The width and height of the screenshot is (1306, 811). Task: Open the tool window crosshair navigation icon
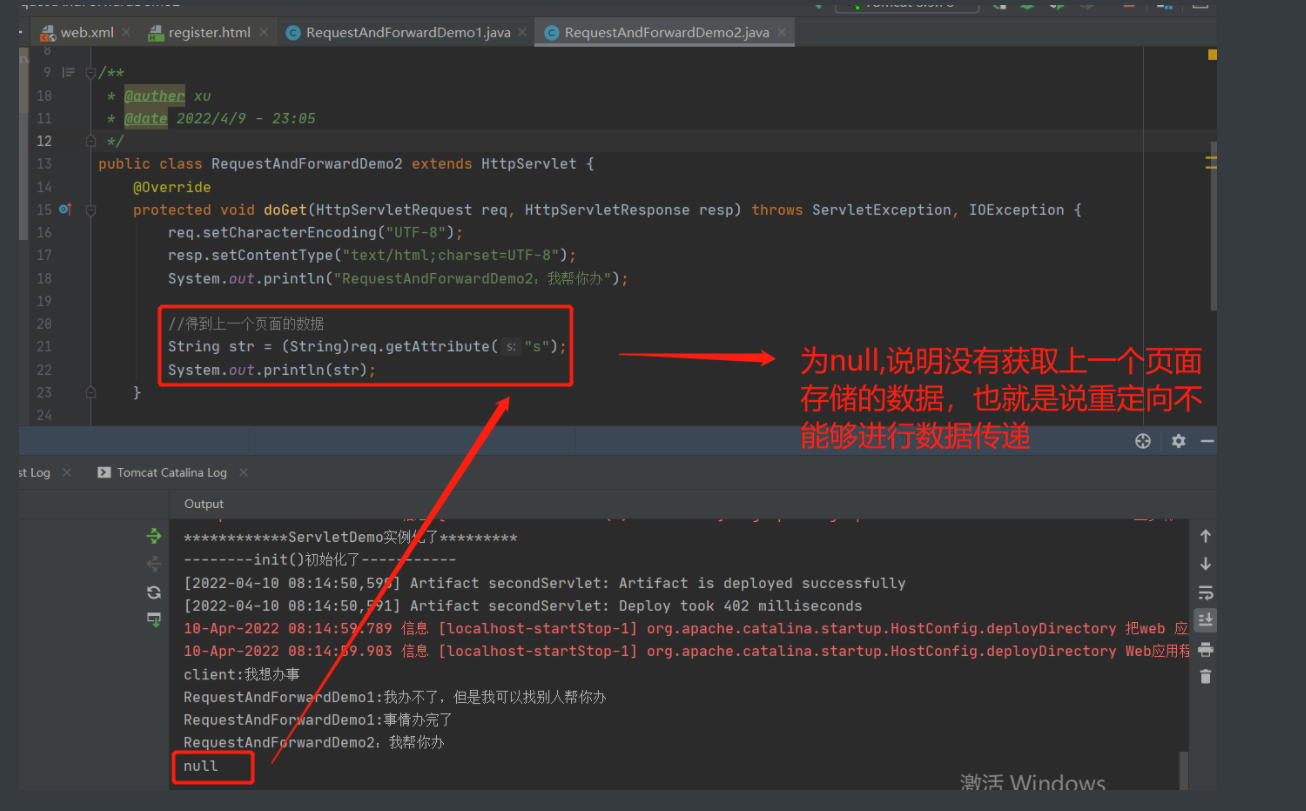(x=1143, y=441)
